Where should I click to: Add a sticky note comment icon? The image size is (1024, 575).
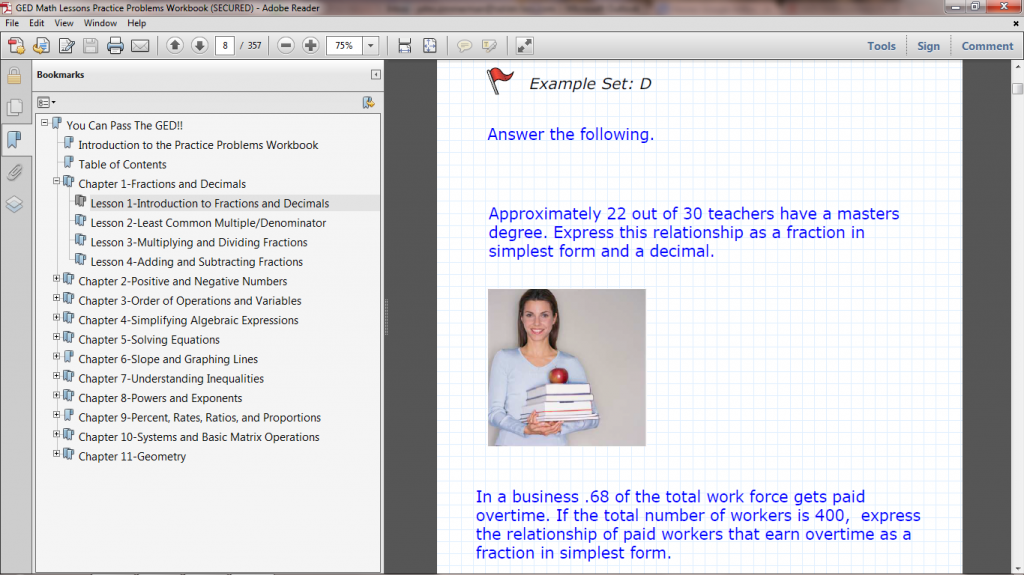464,46
